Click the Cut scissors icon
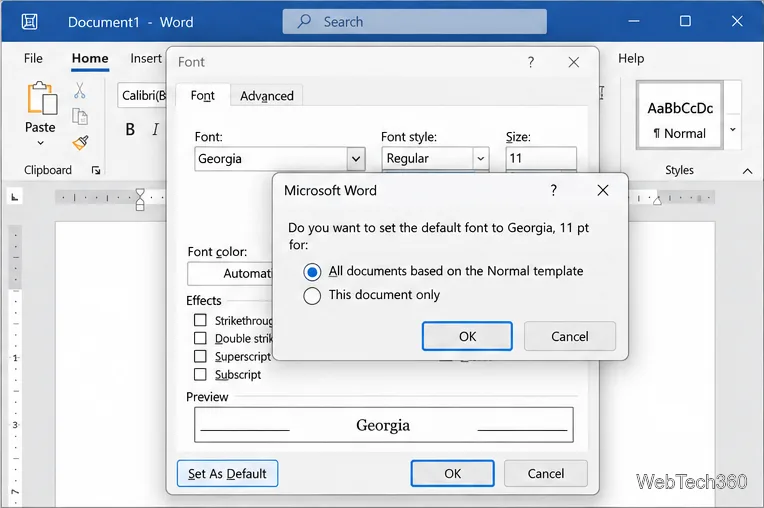764x508 pixels. pos(79,91)
